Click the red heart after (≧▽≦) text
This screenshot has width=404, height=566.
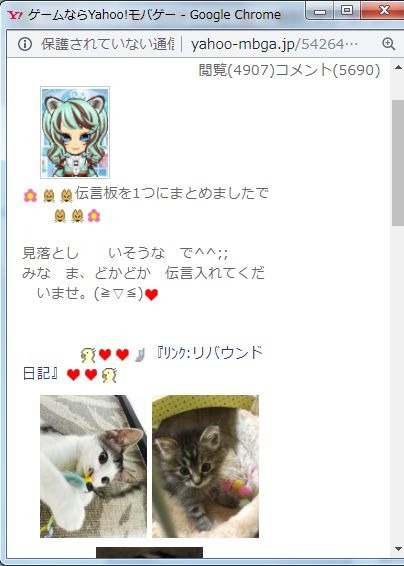(151, 295)
